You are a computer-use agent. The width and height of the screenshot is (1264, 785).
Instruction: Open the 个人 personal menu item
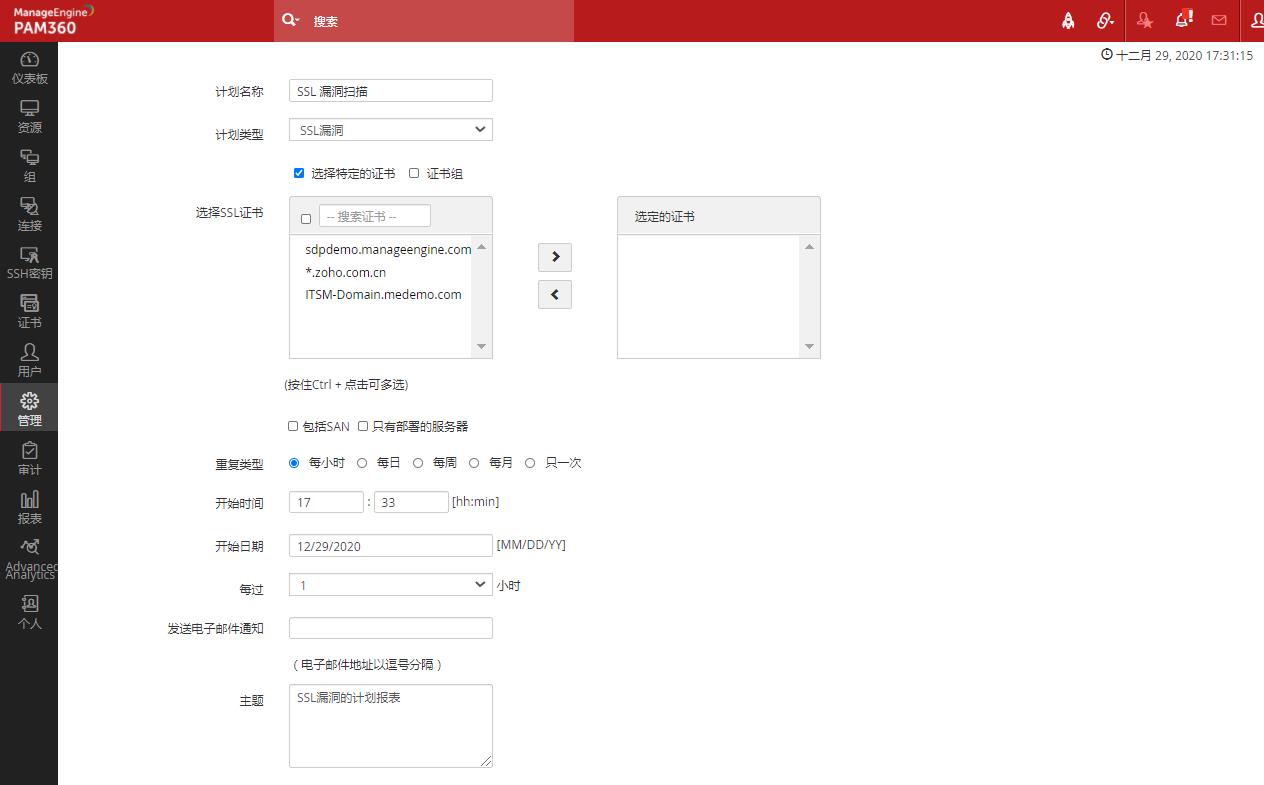29,612
